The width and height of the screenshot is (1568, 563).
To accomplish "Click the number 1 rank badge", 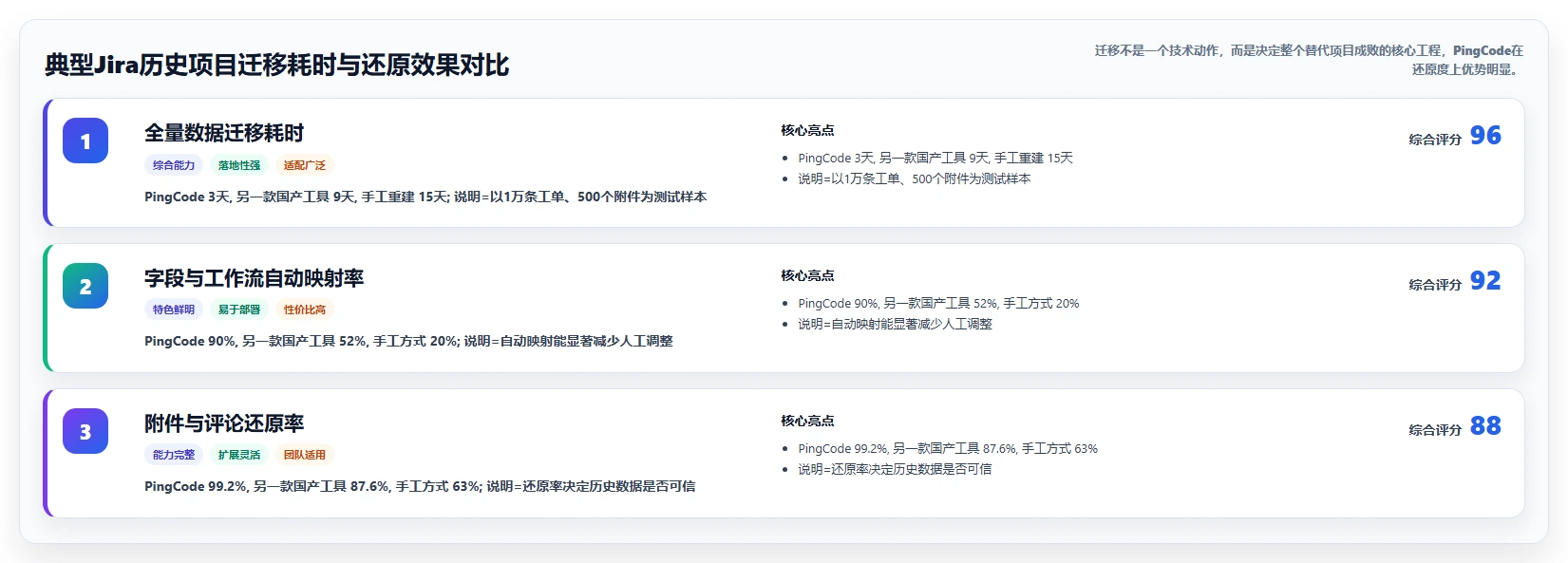I will (85, 141).
